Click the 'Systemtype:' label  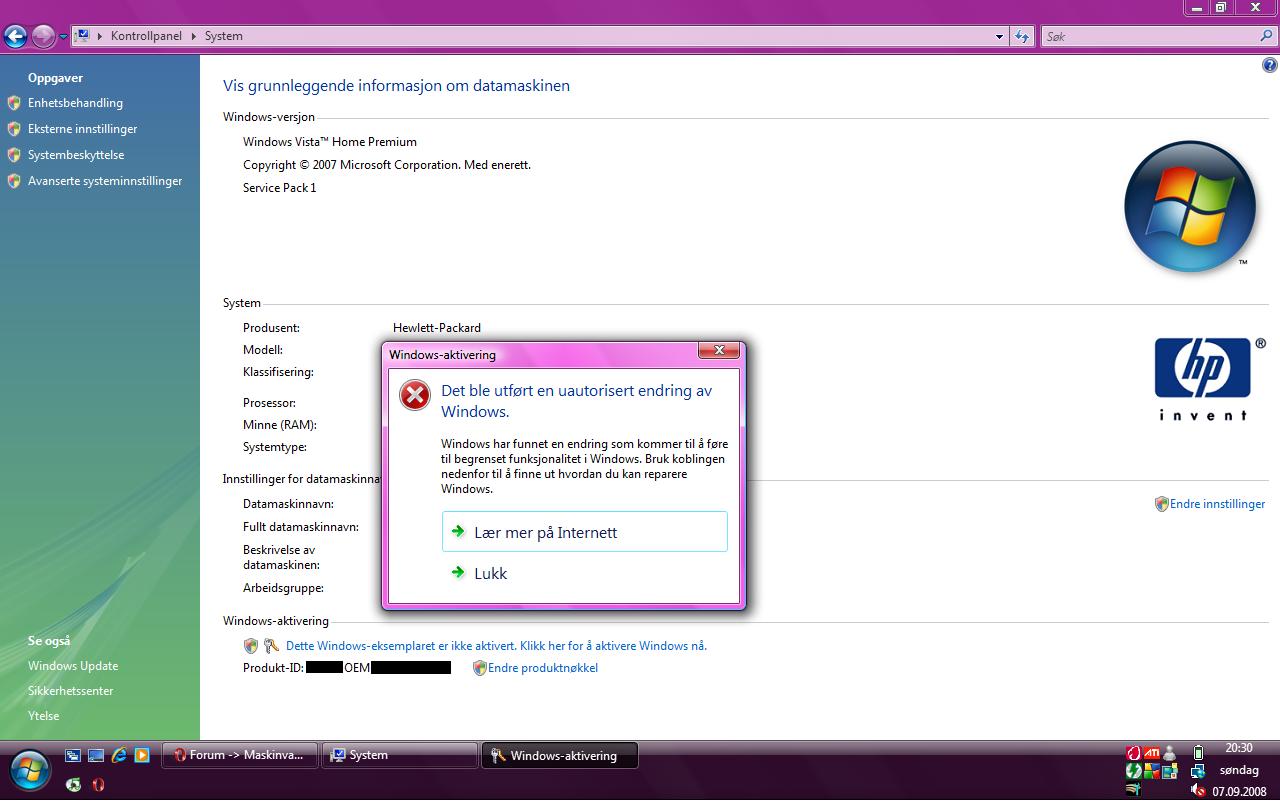point(275,447)
